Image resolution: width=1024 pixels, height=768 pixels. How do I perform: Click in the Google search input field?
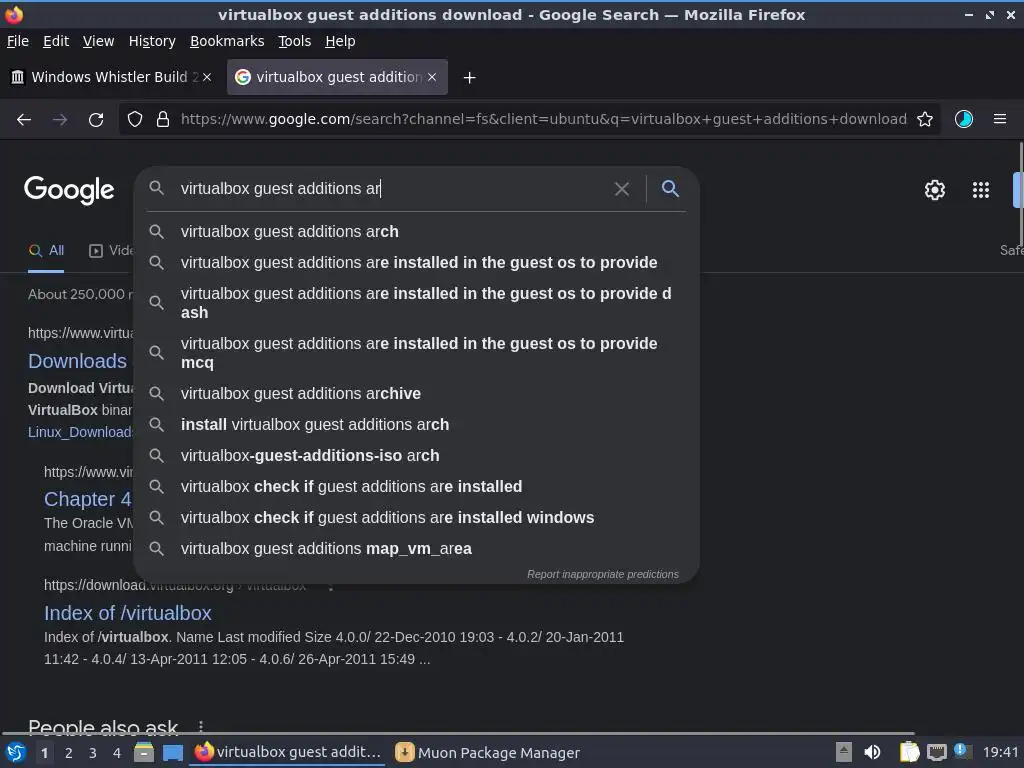point(392,189)
